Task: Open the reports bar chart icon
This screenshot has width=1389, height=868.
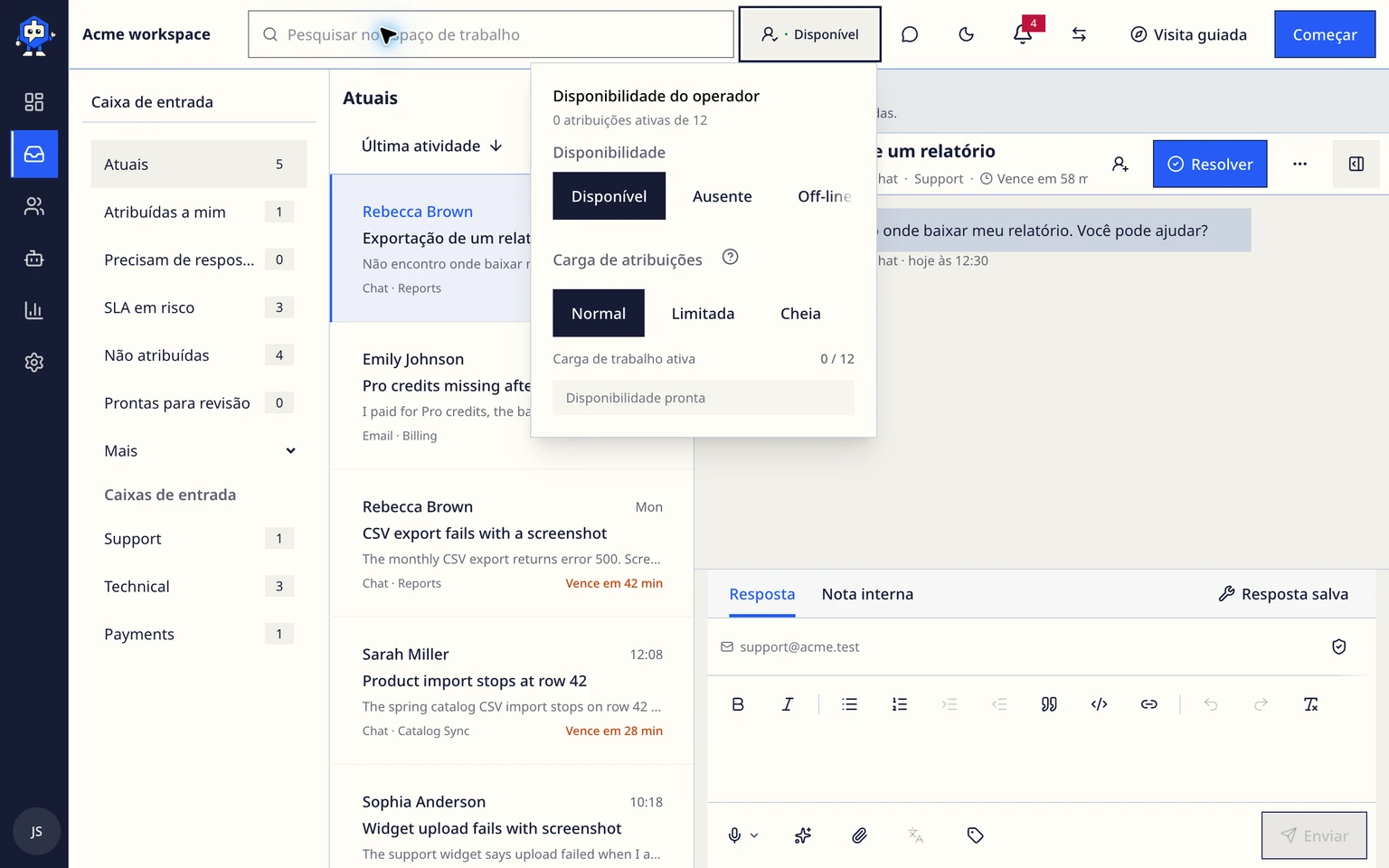Action: click(x=34, y=311)
